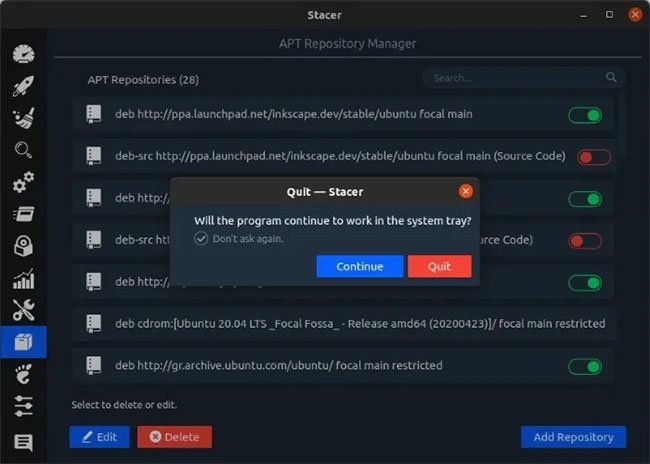Image resolution: width=650 pixels, height=464 pixels.
Task: Open Services gears icon in sidebar
Action: click(24, 182)
